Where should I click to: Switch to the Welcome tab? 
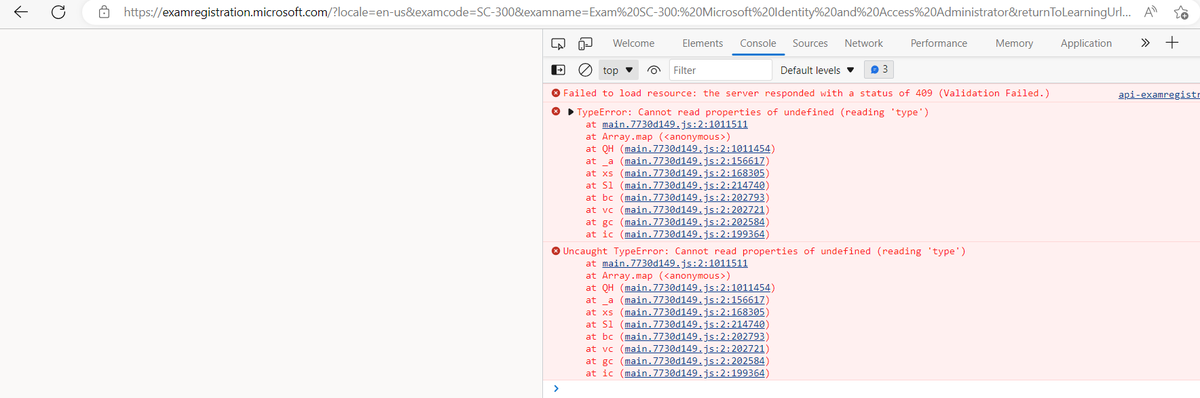(633, 43)
